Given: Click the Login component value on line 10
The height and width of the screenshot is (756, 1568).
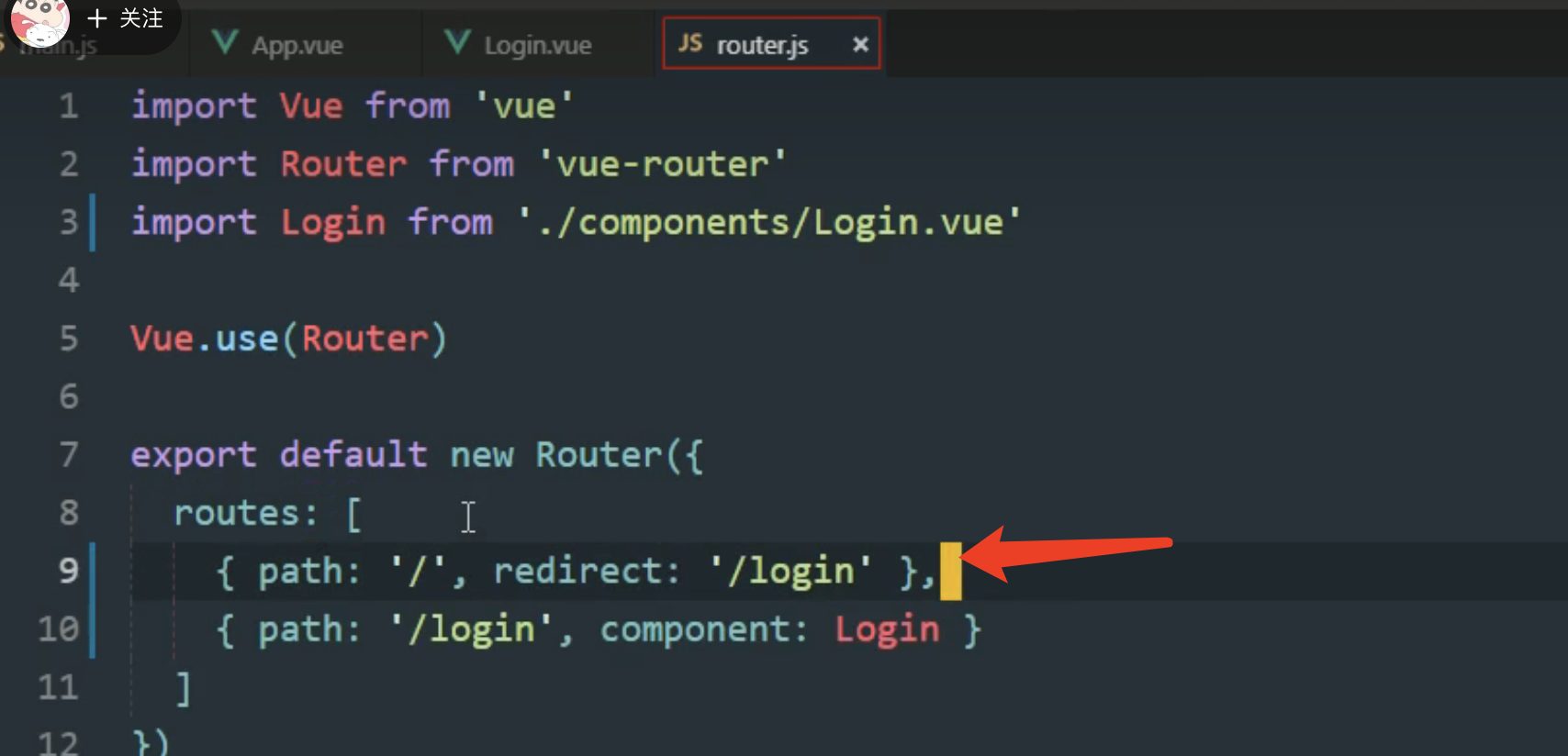Looking at the screenshot, I should (887, 629).
